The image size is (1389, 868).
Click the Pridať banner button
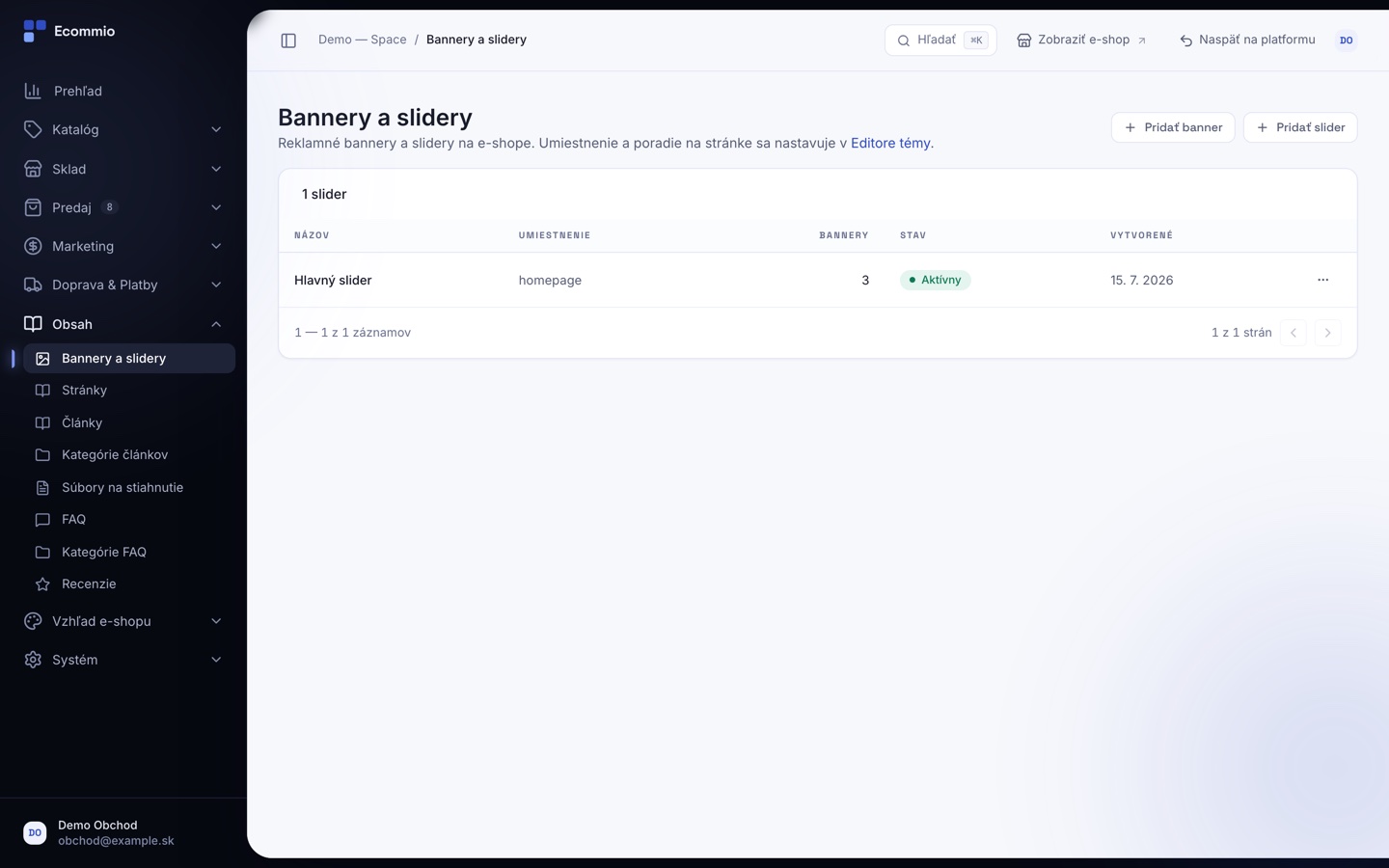pyautogui.click(x=1173, y=127)
